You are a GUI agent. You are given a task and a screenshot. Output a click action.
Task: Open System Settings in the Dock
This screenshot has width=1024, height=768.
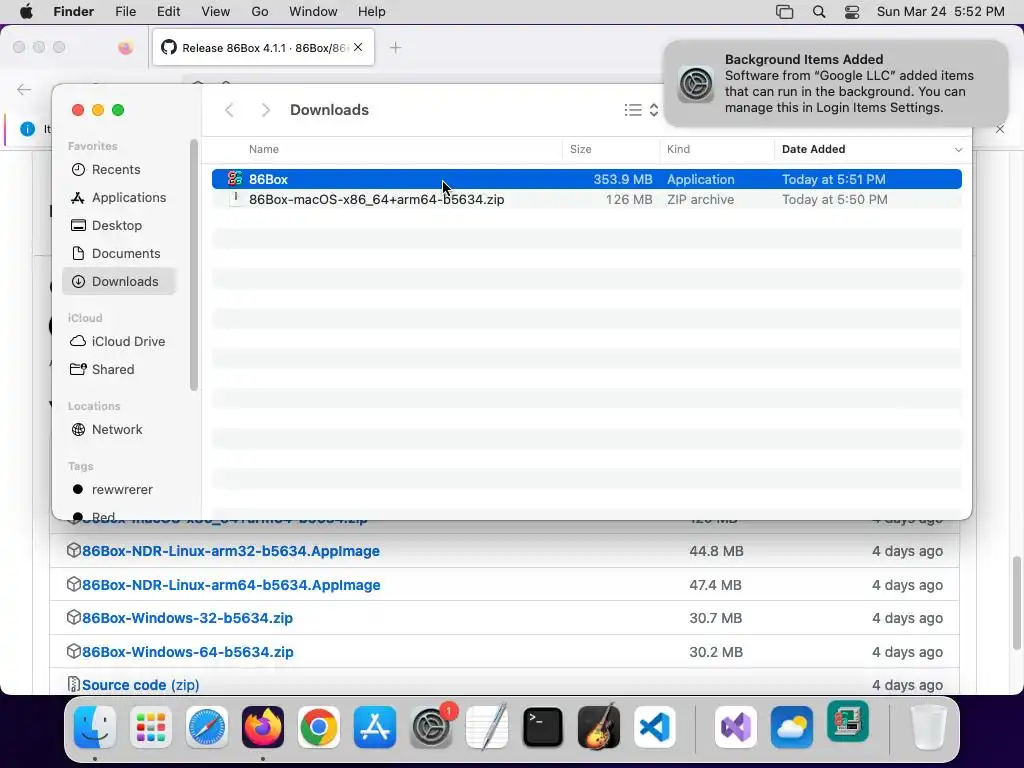[x=431, y=727]
